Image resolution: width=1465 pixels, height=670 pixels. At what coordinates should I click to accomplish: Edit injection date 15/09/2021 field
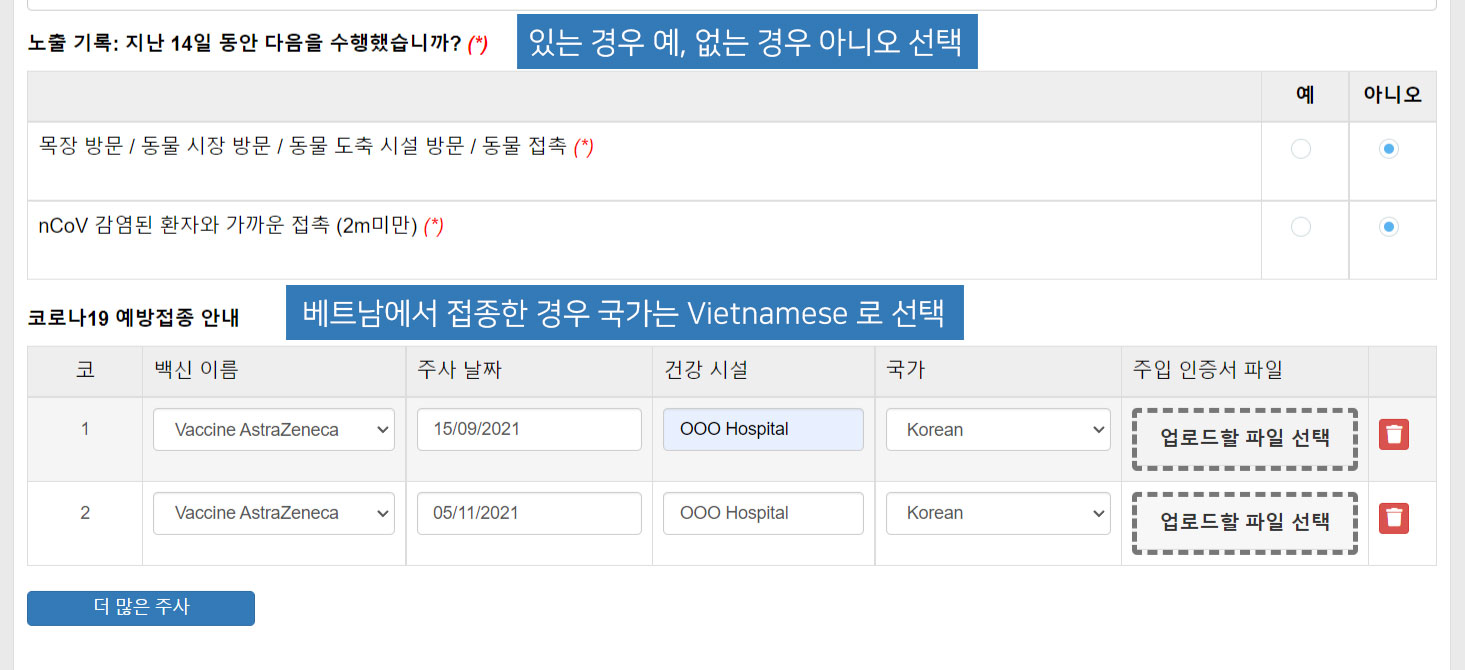point(529,430)
